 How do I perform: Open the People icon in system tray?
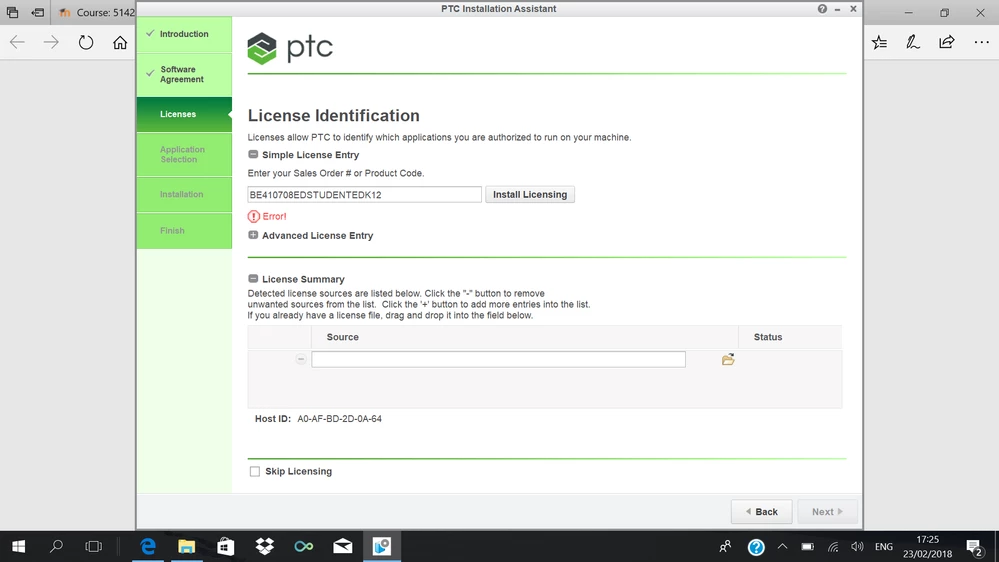tap(725, 546)
